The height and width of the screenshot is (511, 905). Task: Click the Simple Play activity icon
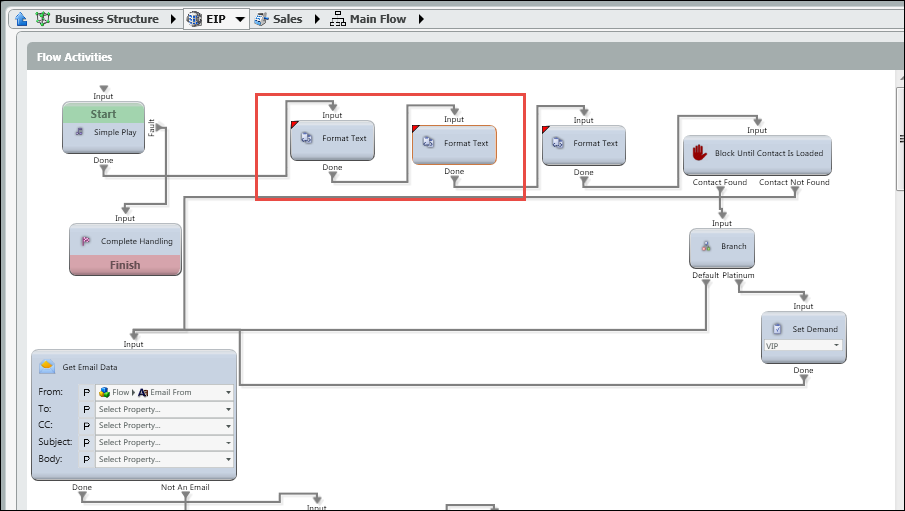(79, 132)
